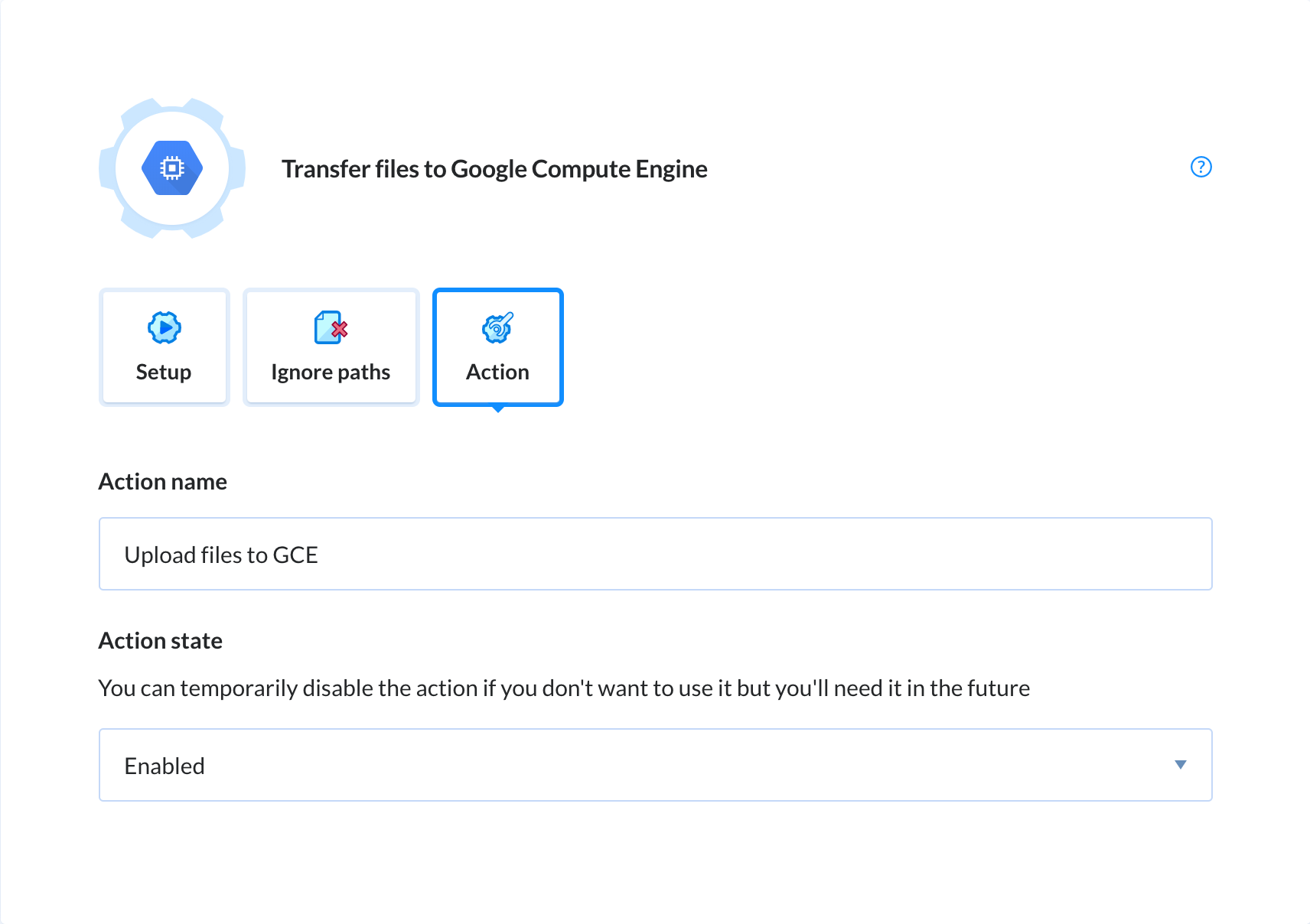Click the temporarily disable description text

click(x=564, y=688)
